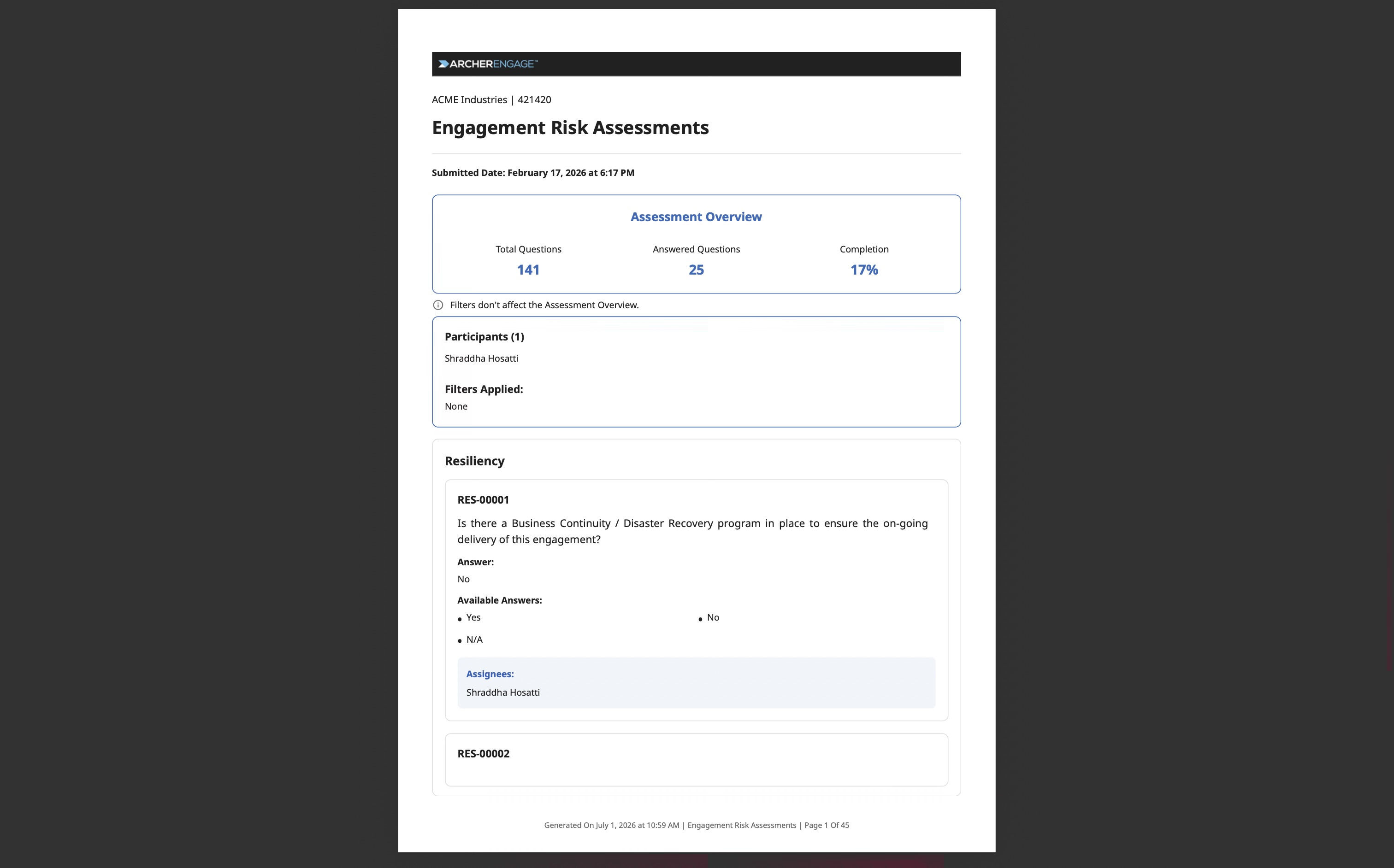This screenshot has height=868, width=1394.
Task: Click question ID RES-00001
Action: [483, 500]
